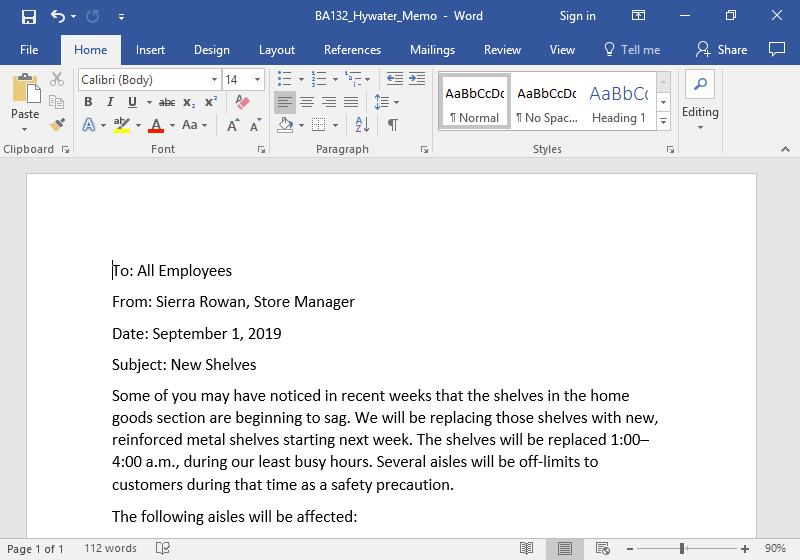This screenshot has height=560, width=800.
Task: Open the font size 14 dropdown
Action: (258, 80)
